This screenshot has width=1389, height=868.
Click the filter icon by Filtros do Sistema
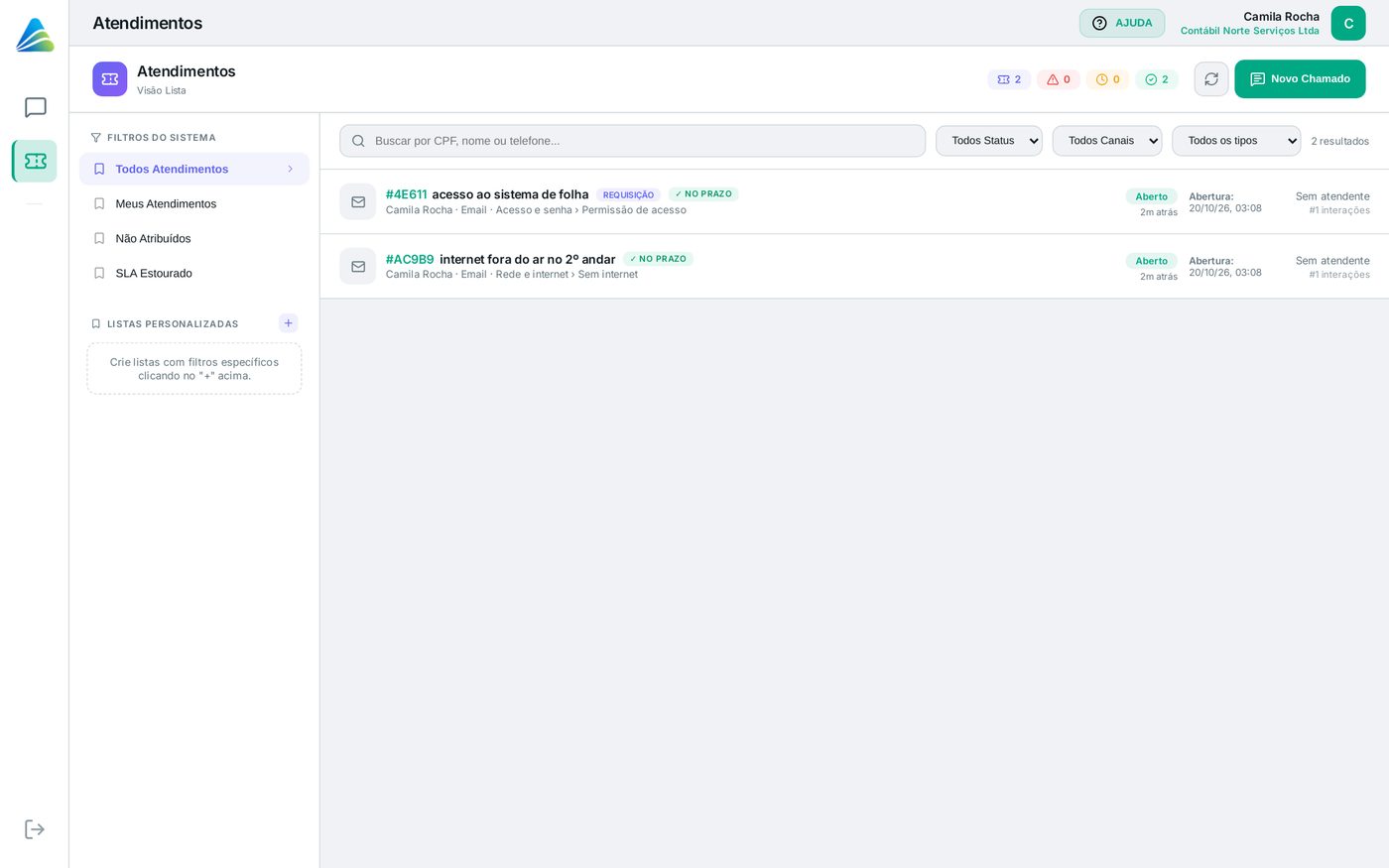[x=96, y=138]
